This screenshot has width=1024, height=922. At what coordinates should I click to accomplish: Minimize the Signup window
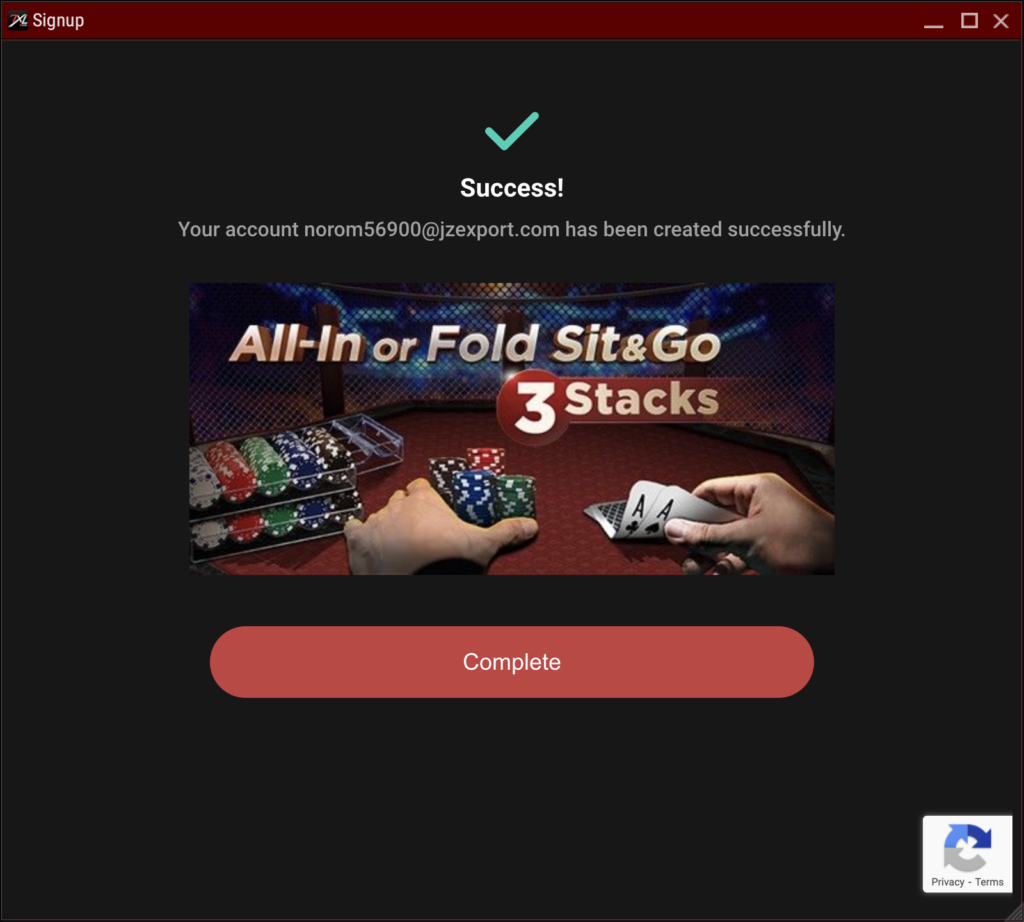coord(933,21)
